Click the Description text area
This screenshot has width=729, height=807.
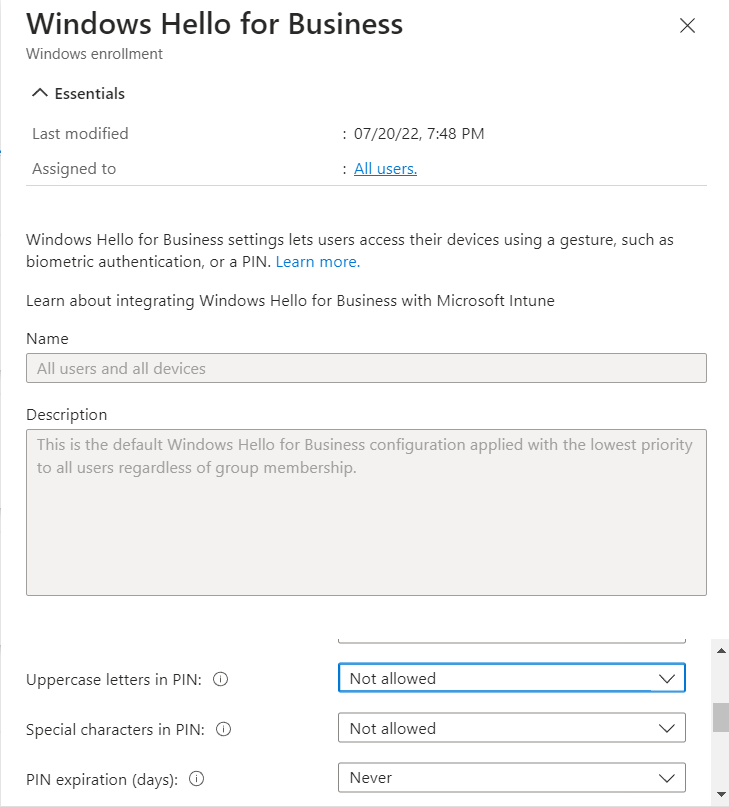pyautogui.click(x=366, y=513)
